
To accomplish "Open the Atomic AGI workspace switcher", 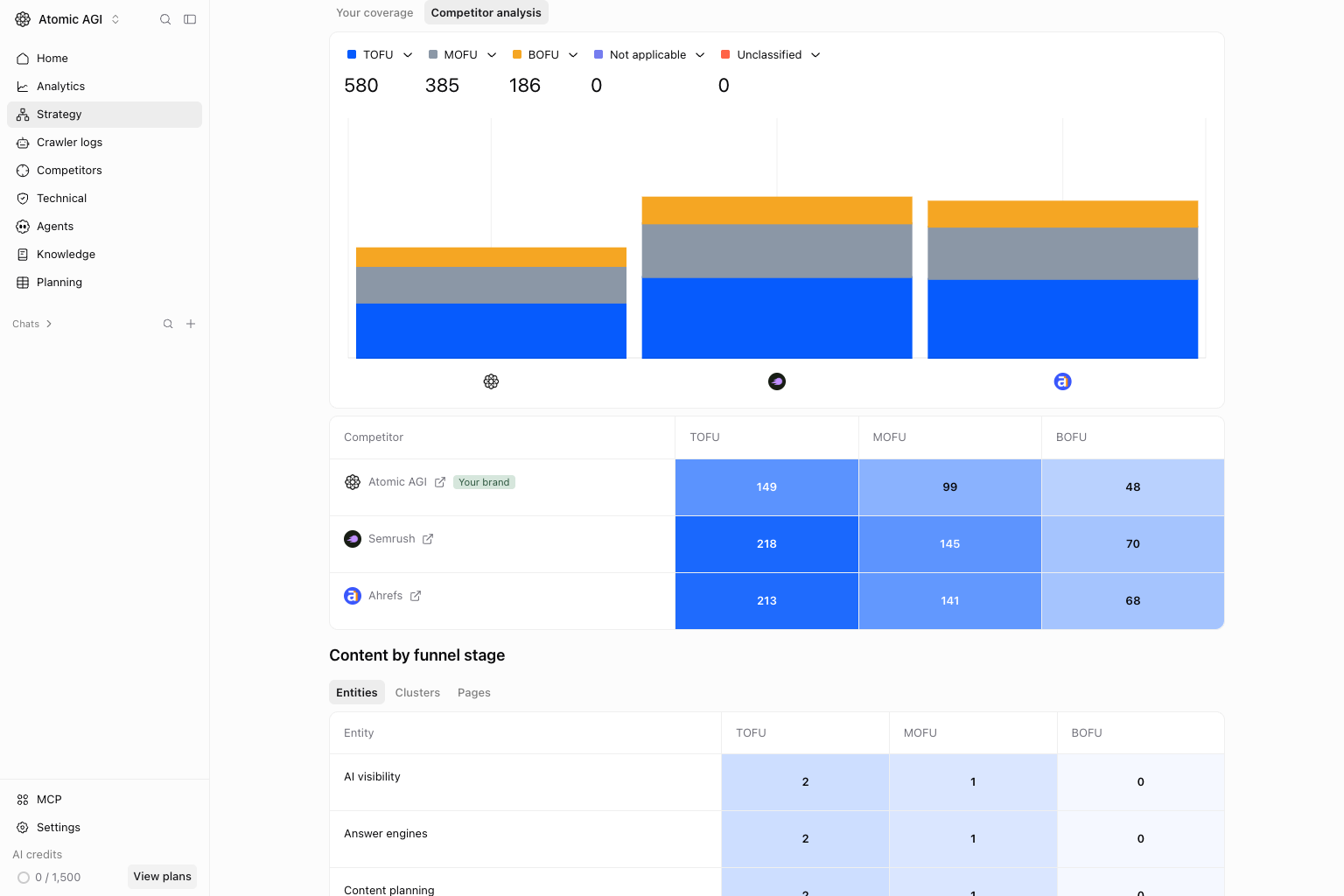I will coord(68,19).
